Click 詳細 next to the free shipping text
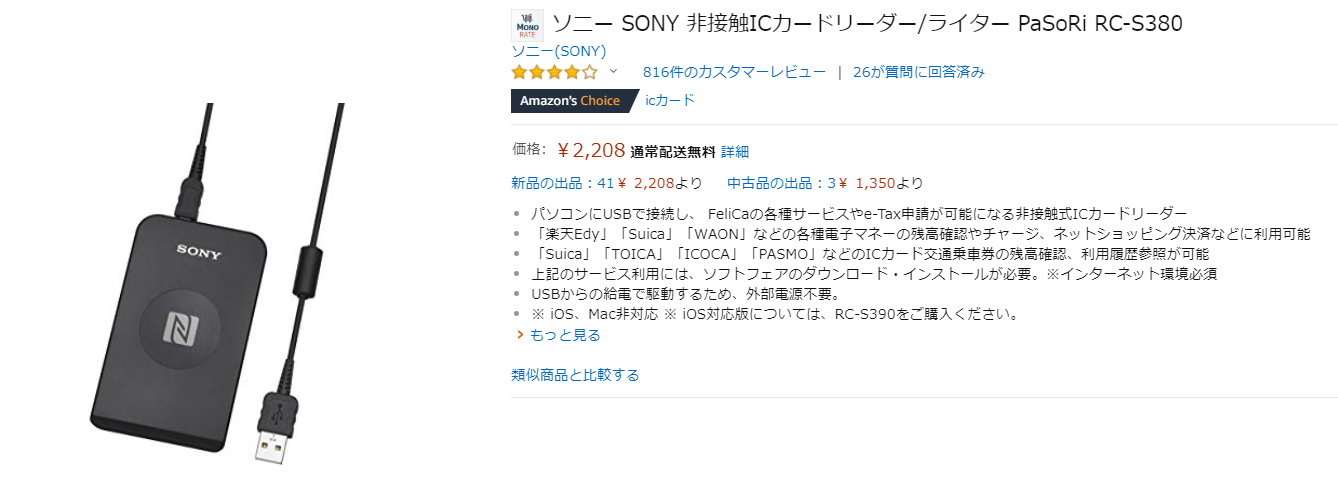The image size is (1338, 478). click(x=735, y=152)
